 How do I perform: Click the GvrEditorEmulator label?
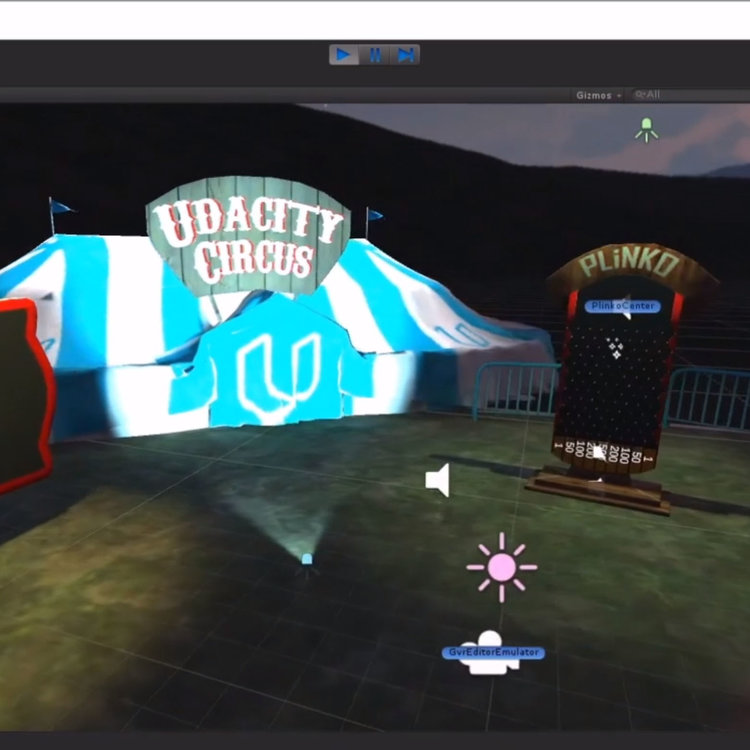coord(493,652)
